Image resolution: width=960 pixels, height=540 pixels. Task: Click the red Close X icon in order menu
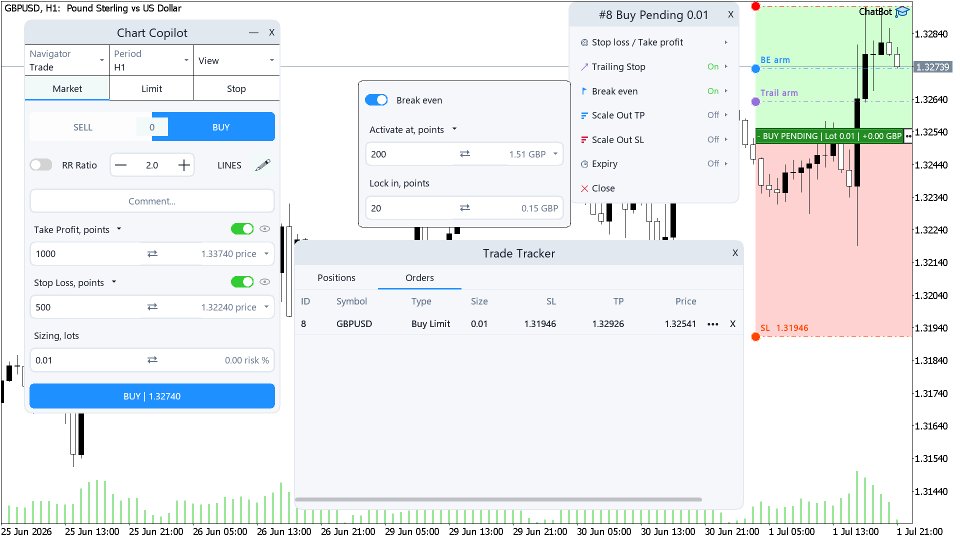pyautogui.click(x=584, y=189)
